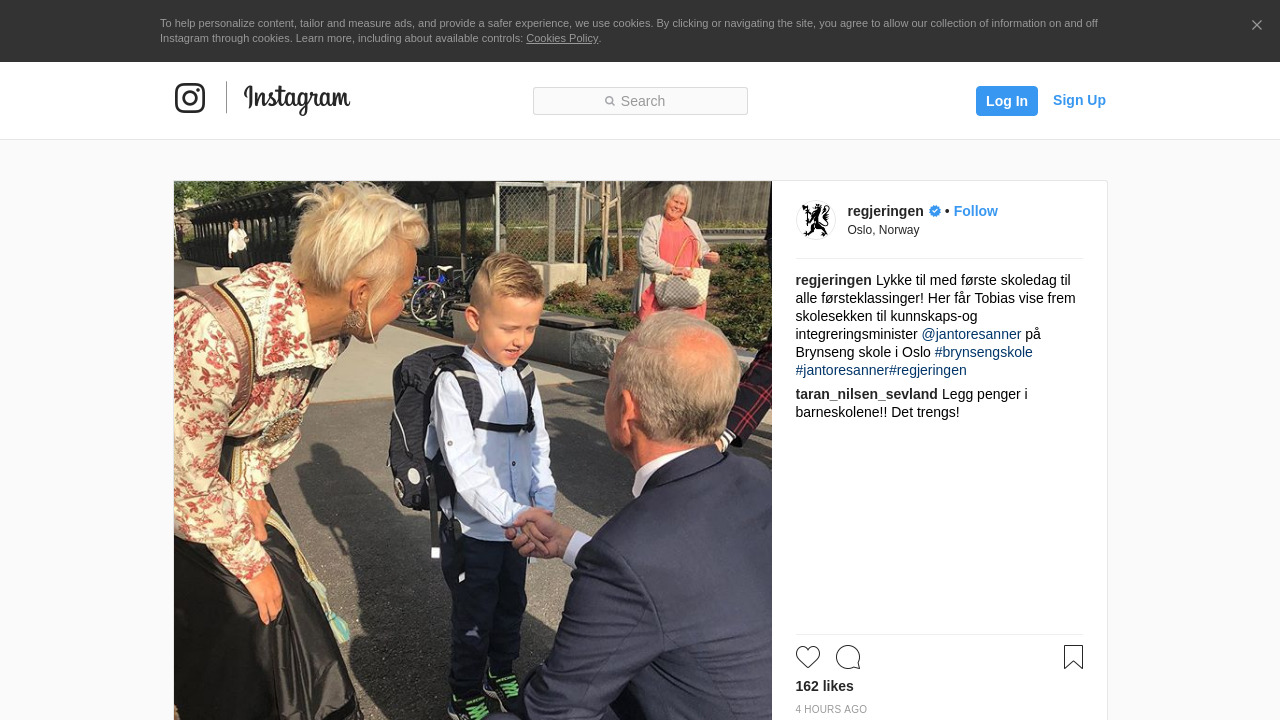This screenshot has width=1280, height=720.
Task: Focus the Search input field
Action: [x=640, y=101]
